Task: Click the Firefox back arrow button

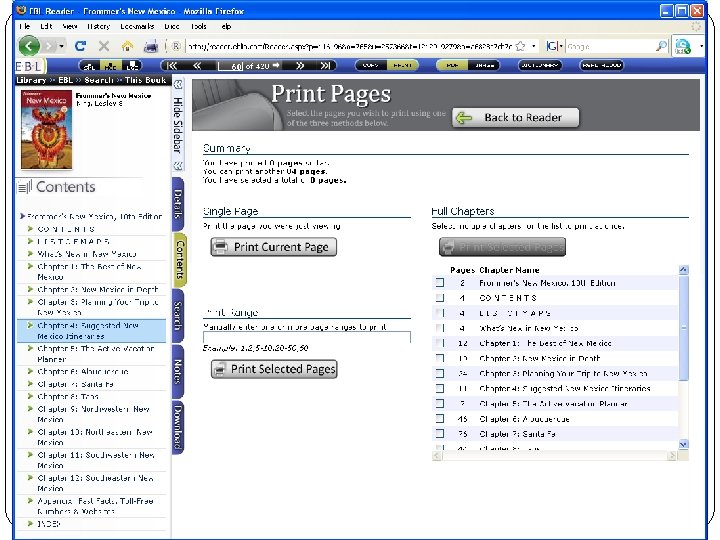Action: click(29, 46)
